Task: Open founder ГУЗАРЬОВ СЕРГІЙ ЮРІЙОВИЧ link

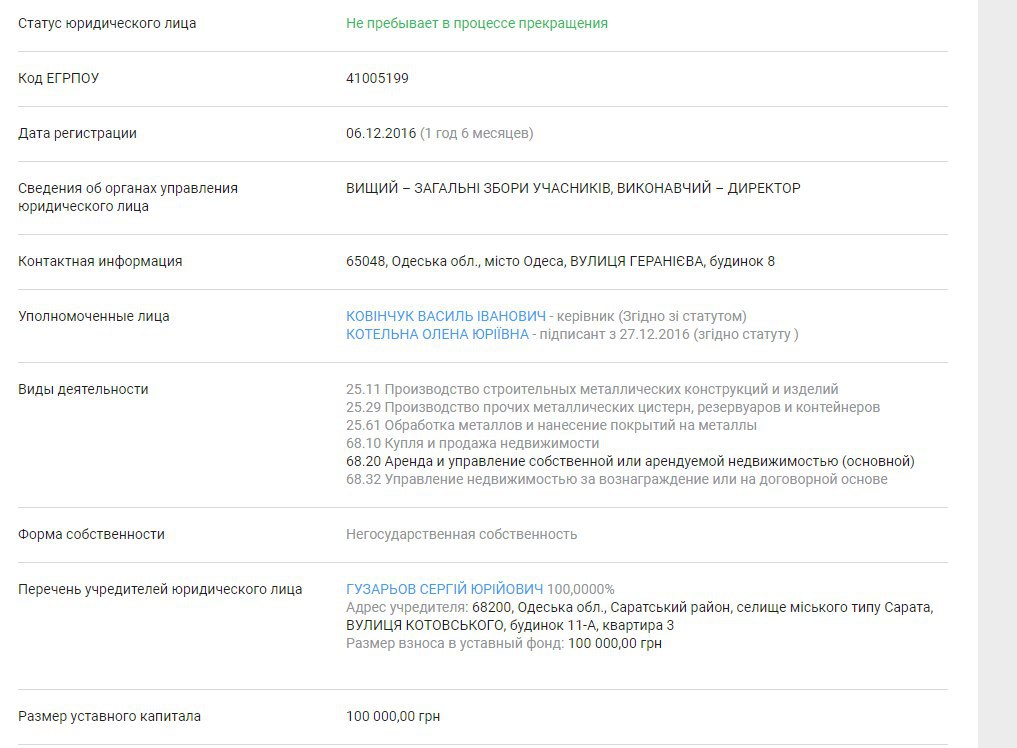Action: click(444, 589)
